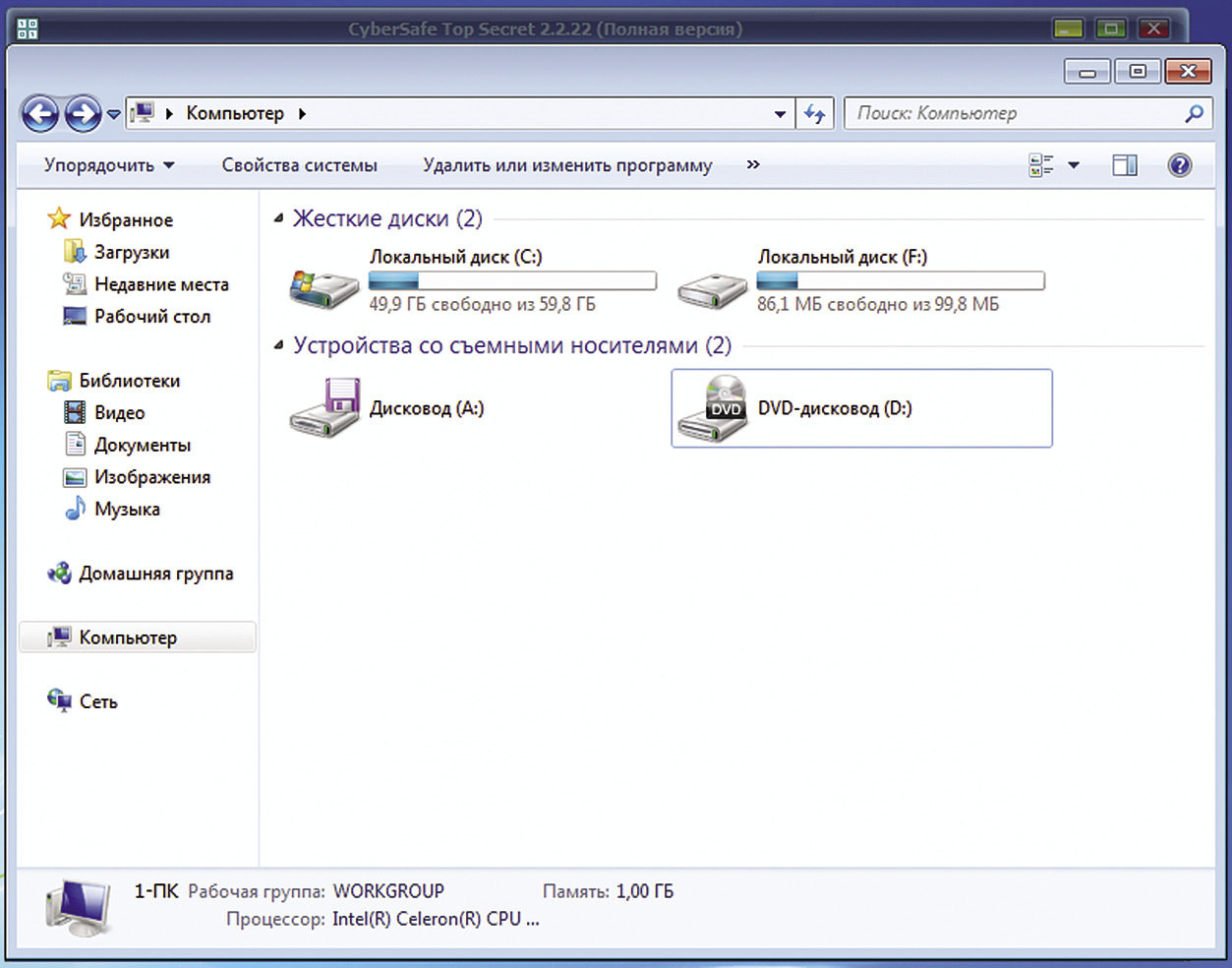Viewport: 1232px width, 968px height.
Task: Click the music note icon beside Музыка
Action: coord(75,509)
